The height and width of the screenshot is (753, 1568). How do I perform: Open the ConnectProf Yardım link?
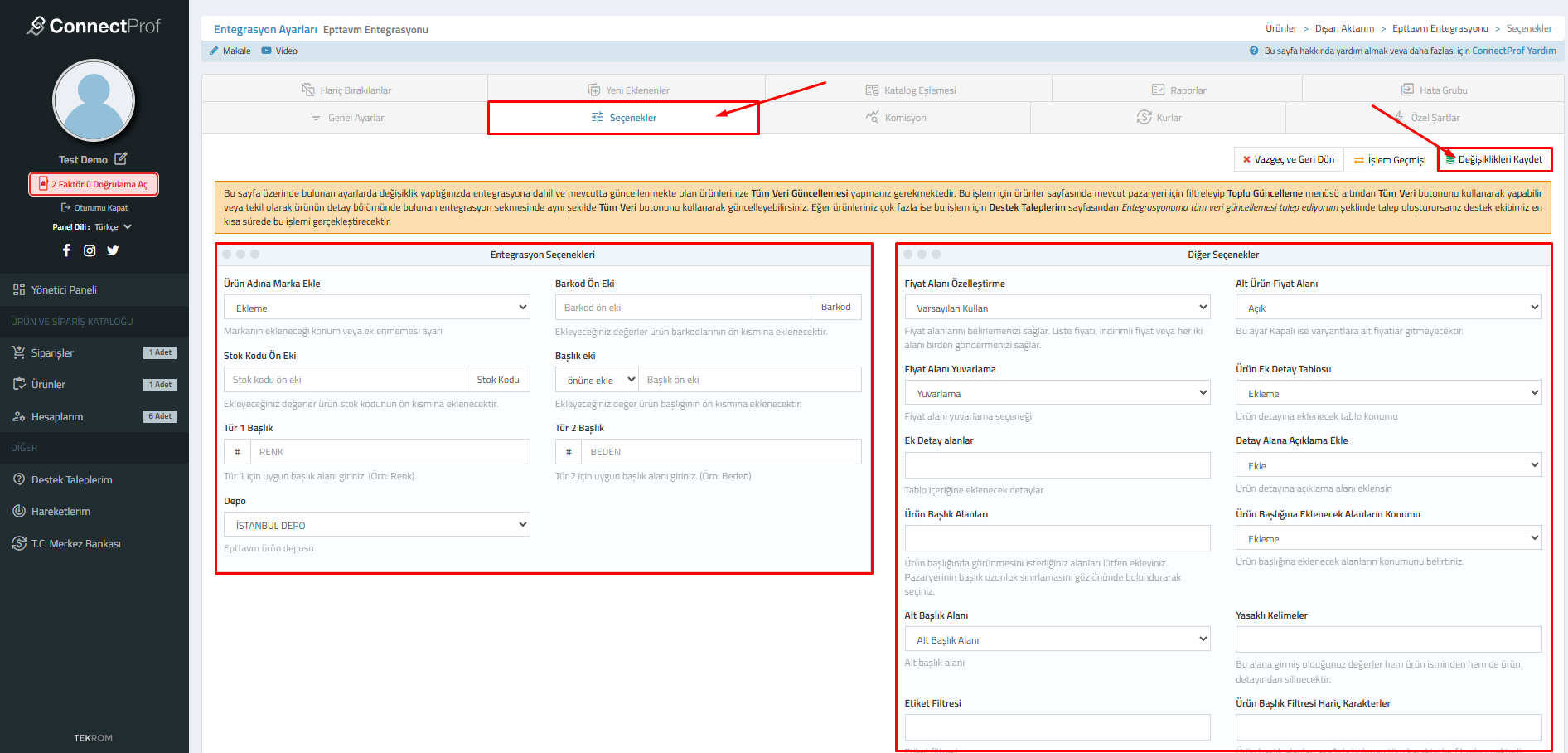click(x=1514, y=51)
